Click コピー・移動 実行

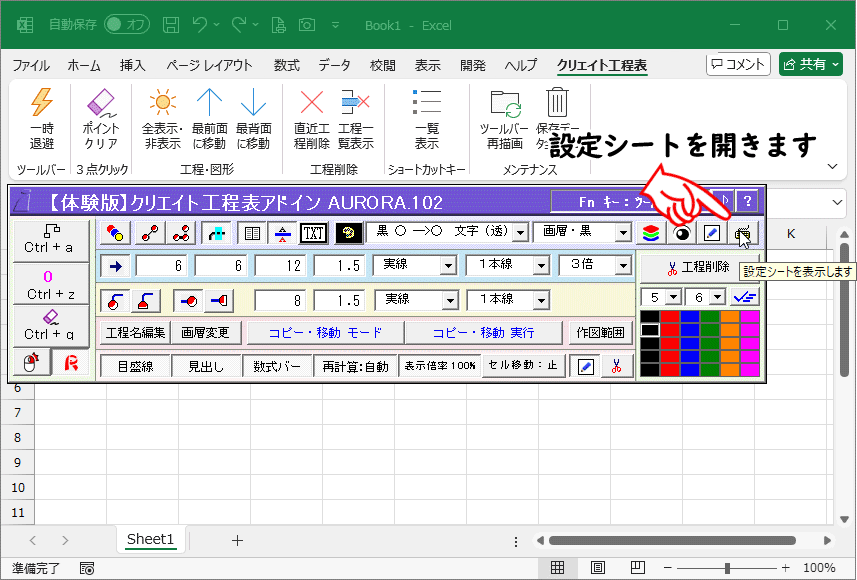pos(484,333)
